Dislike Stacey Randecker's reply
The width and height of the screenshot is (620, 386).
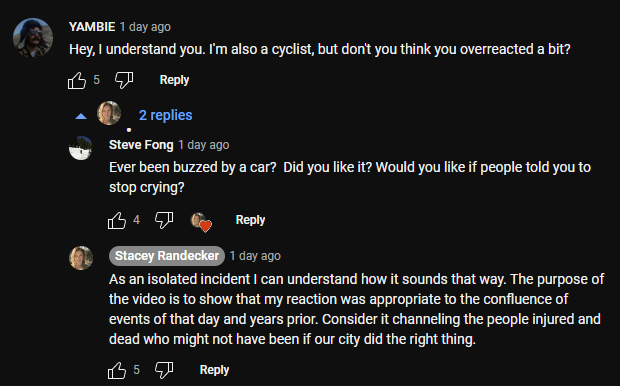point(164,370)
